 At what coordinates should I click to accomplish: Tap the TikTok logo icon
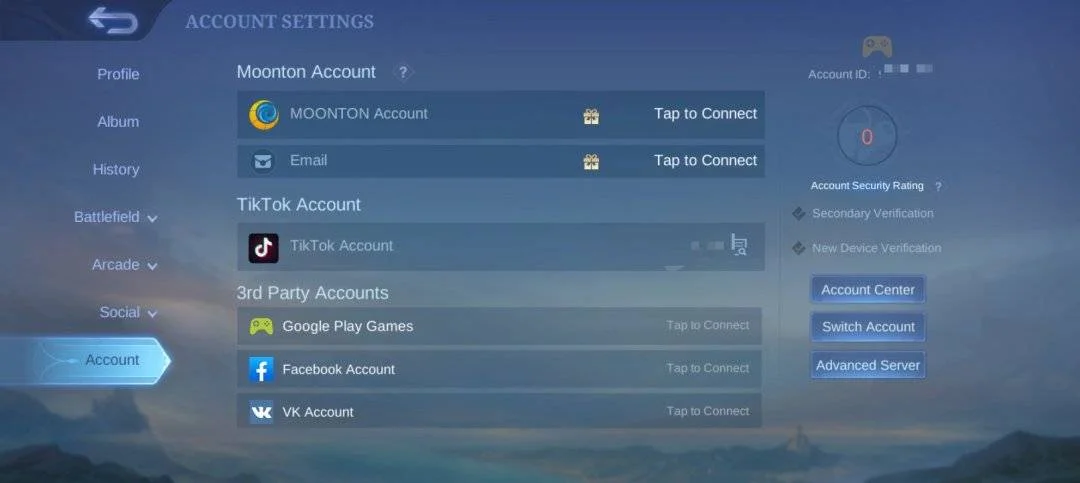(x=263, y=247)
